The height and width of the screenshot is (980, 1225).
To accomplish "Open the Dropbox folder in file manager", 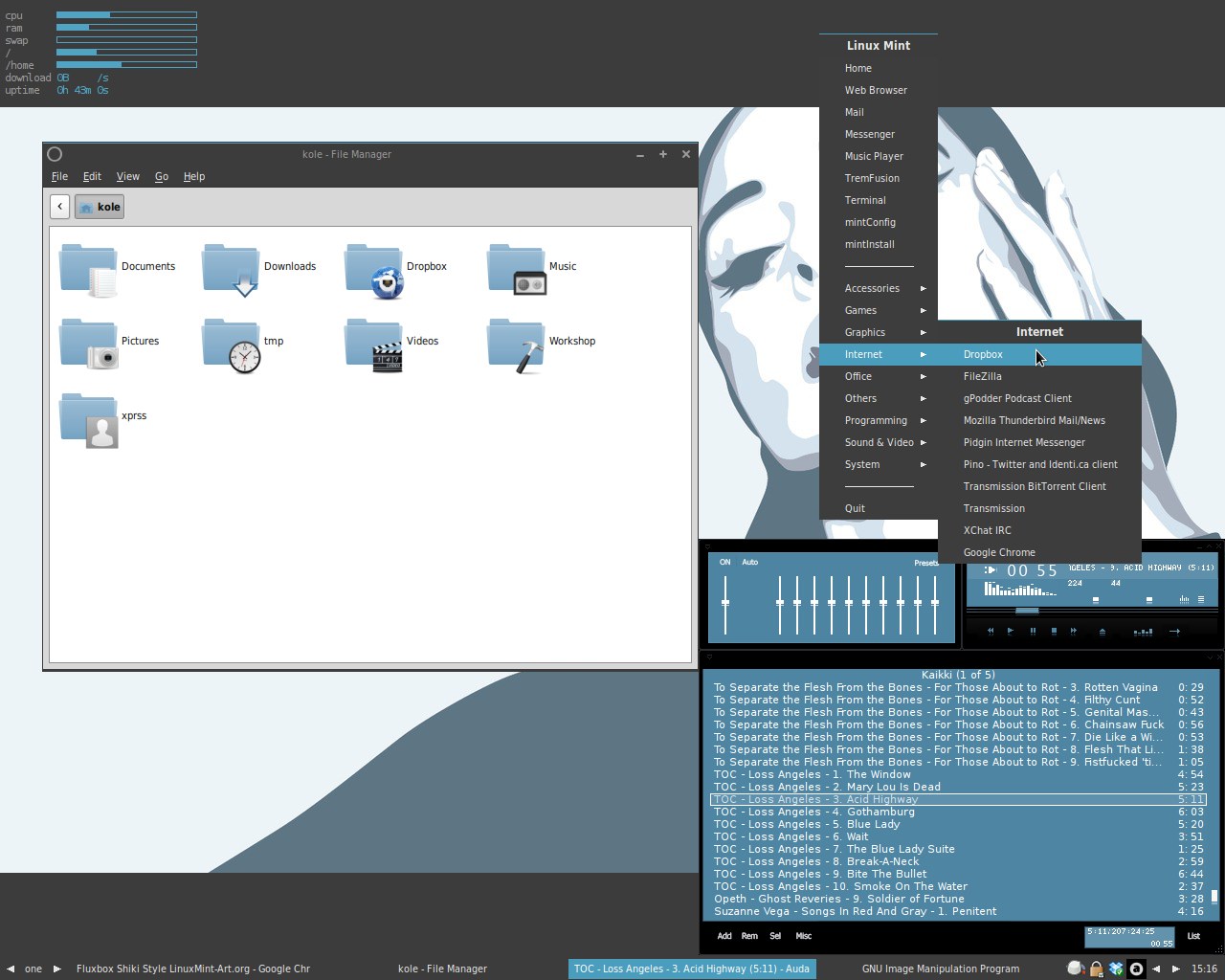I will tap(374, 270).
